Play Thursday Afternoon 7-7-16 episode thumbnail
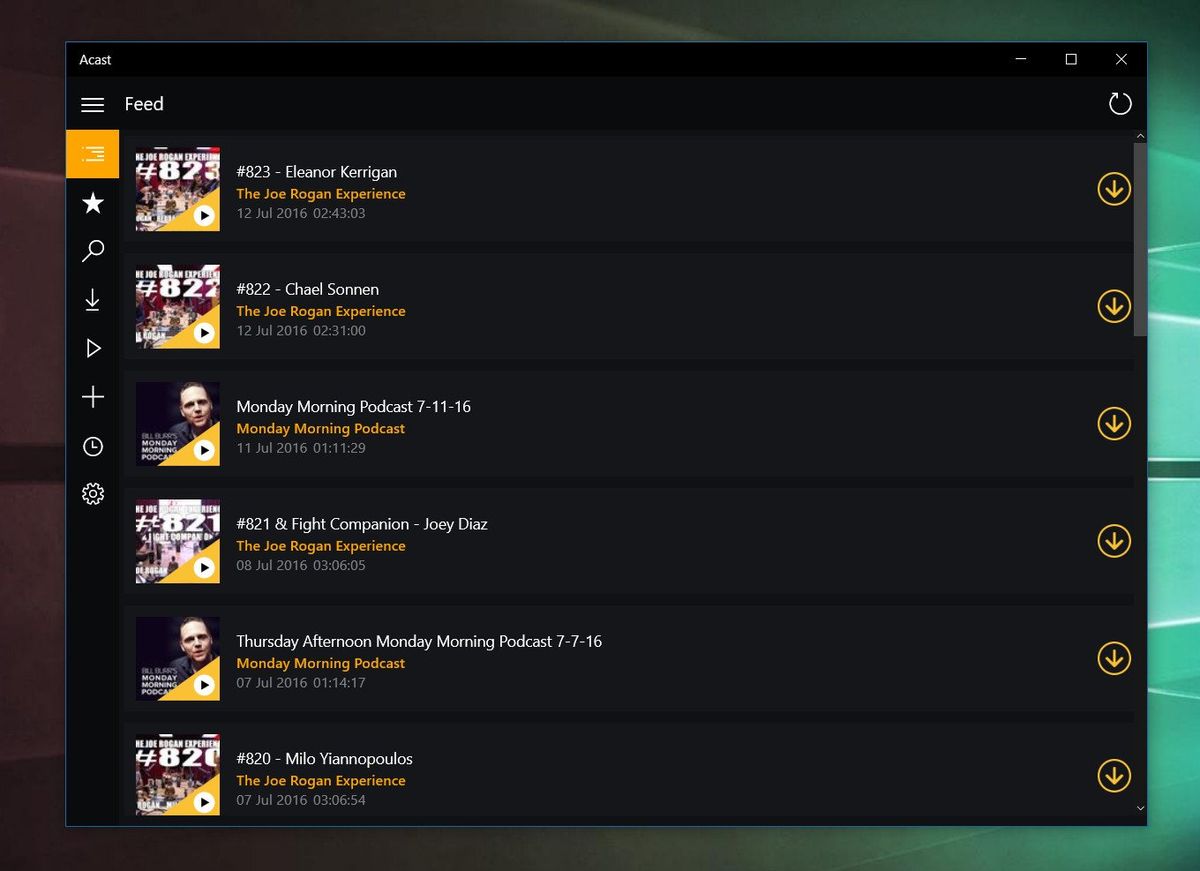The height and width of the screenshot is (871, 1200). tap(204, 685)
